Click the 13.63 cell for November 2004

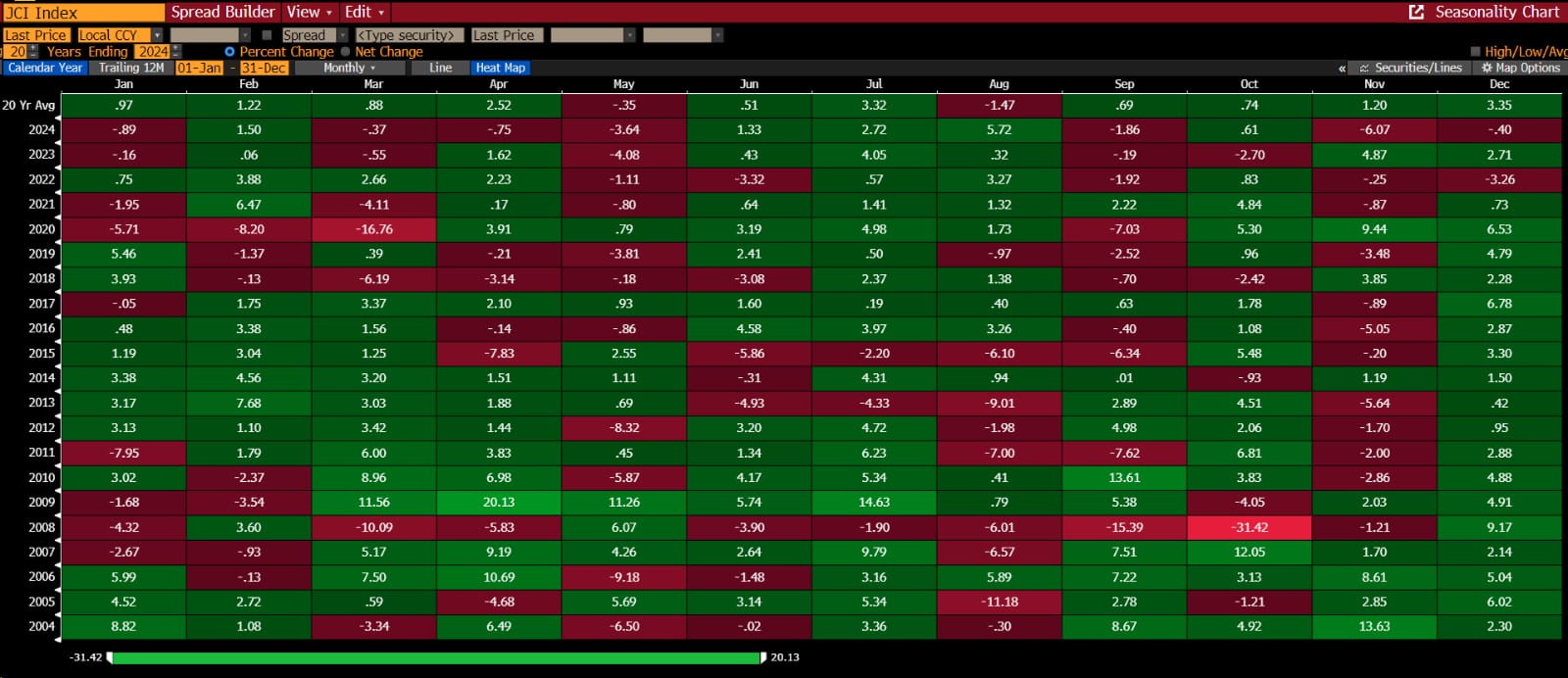tap(1374, 627)
